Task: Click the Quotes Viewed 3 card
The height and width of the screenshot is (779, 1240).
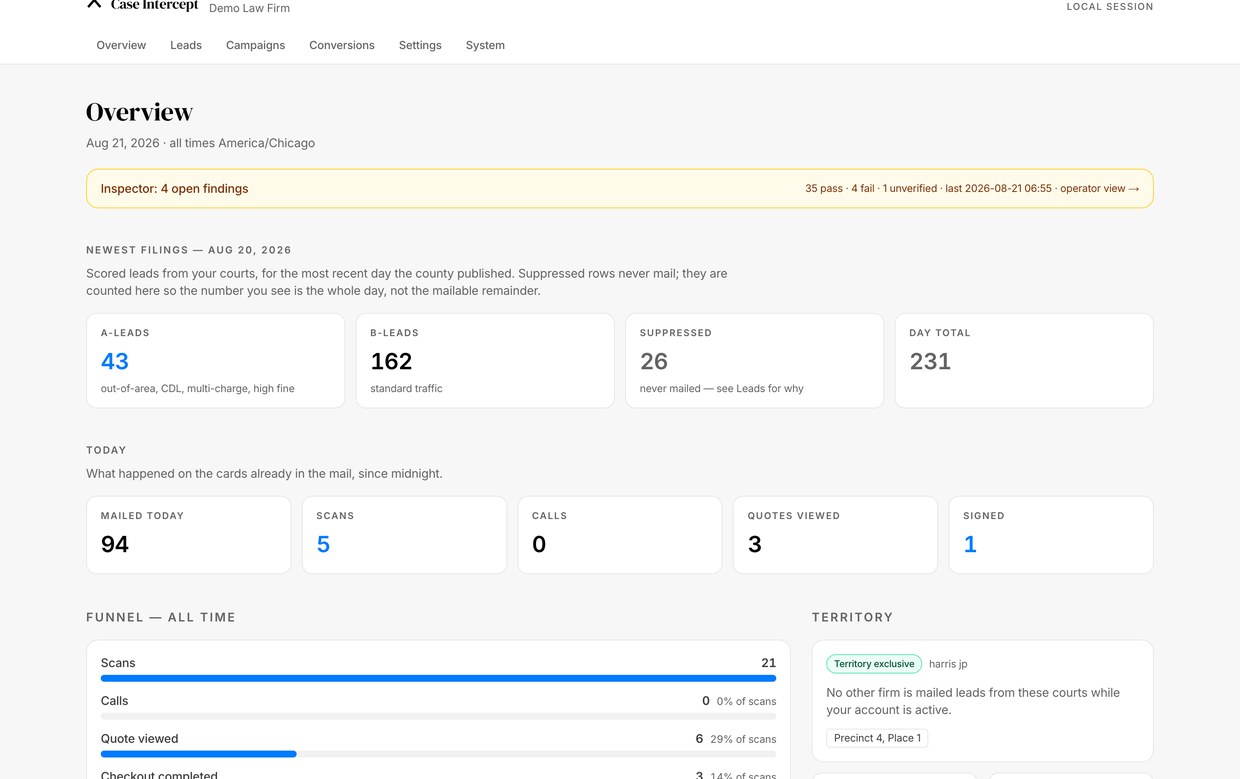Action: tap(835, 535)
